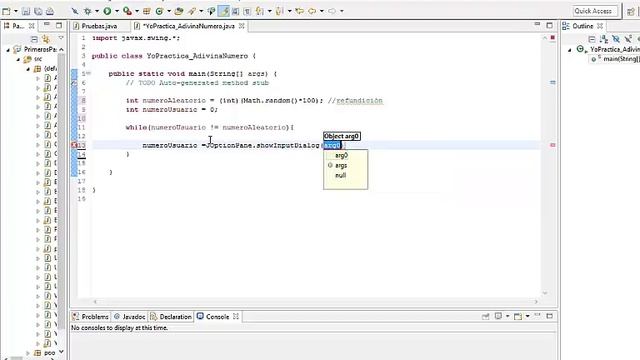Screen dimensions: 640x360
Task: Open the Declaration tab
Action: (171, 317)
